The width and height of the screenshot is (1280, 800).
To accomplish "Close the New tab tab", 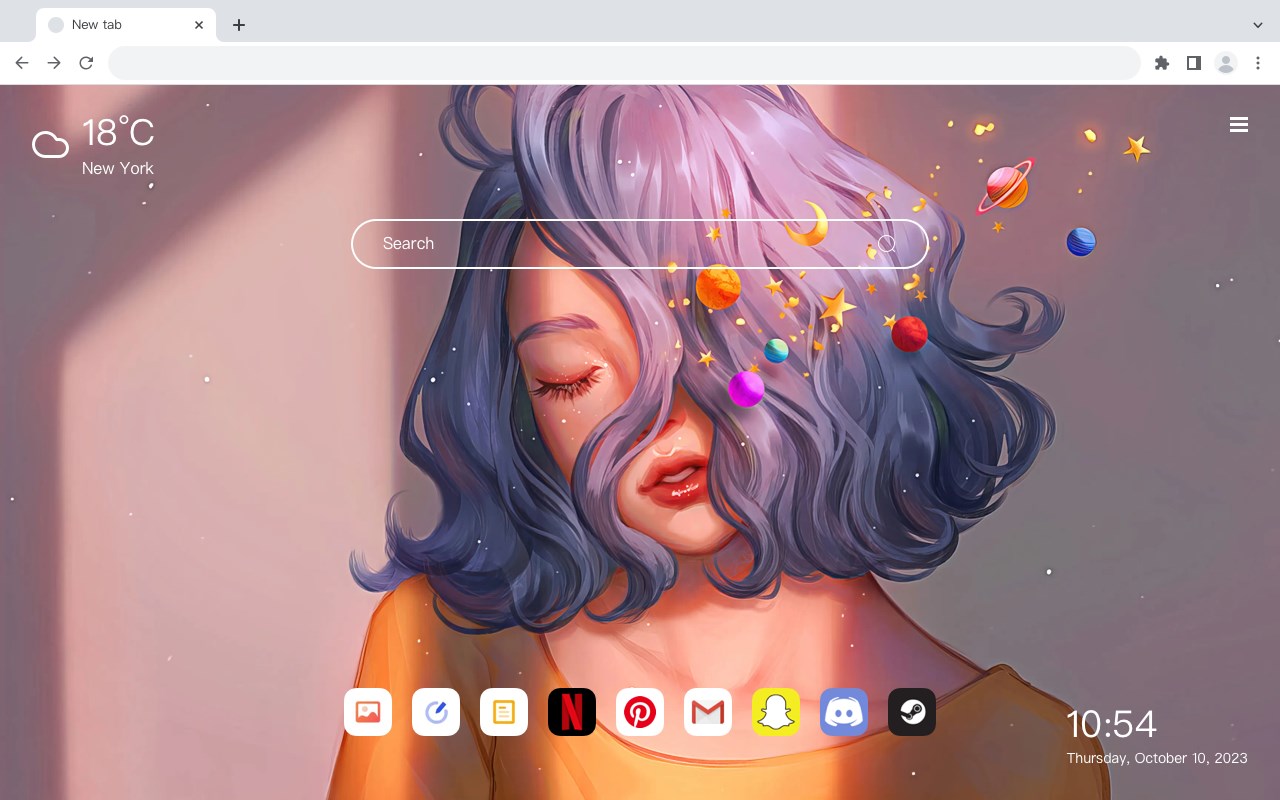I will point(199,25).
